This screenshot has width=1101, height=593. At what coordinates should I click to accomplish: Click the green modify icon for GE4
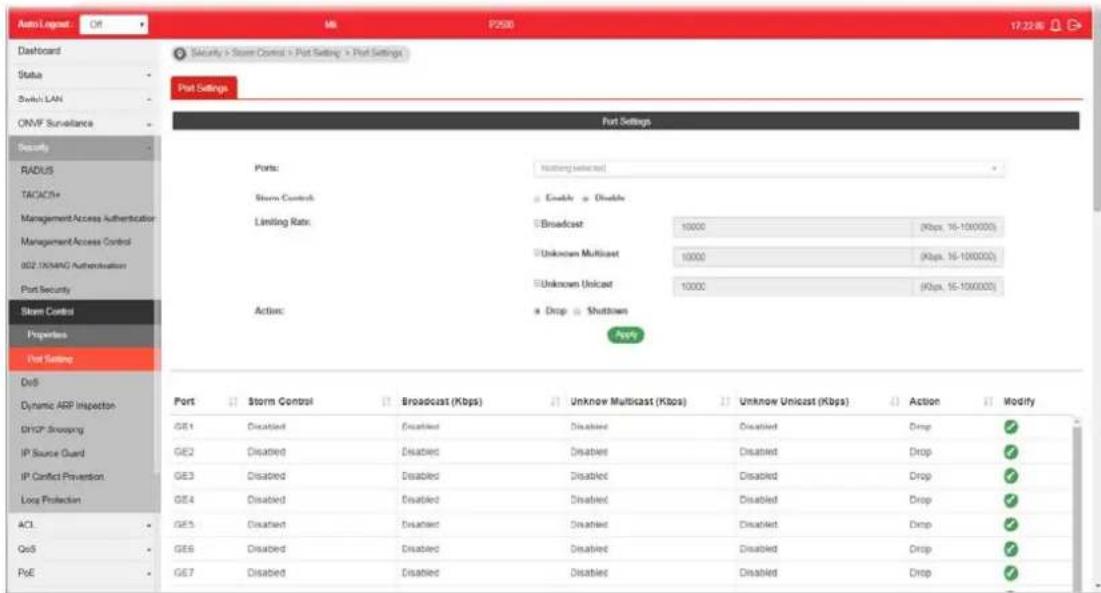pos(1010,500)
